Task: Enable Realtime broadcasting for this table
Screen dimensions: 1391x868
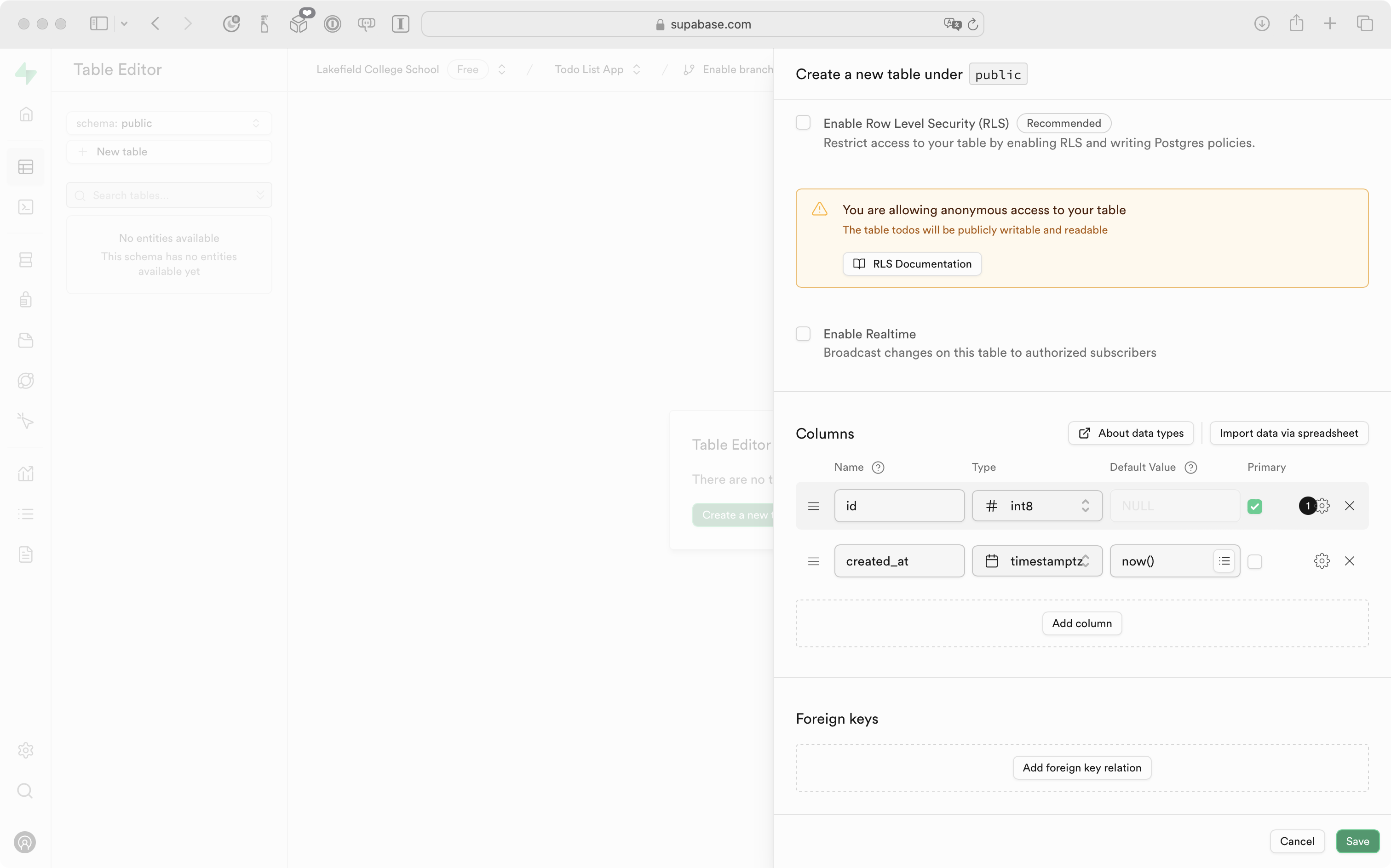Action: coord(803,333)
